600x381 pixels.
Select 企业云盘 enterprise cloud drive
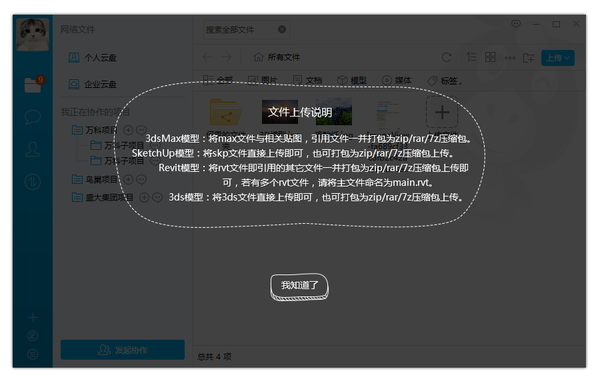[92, 84]
